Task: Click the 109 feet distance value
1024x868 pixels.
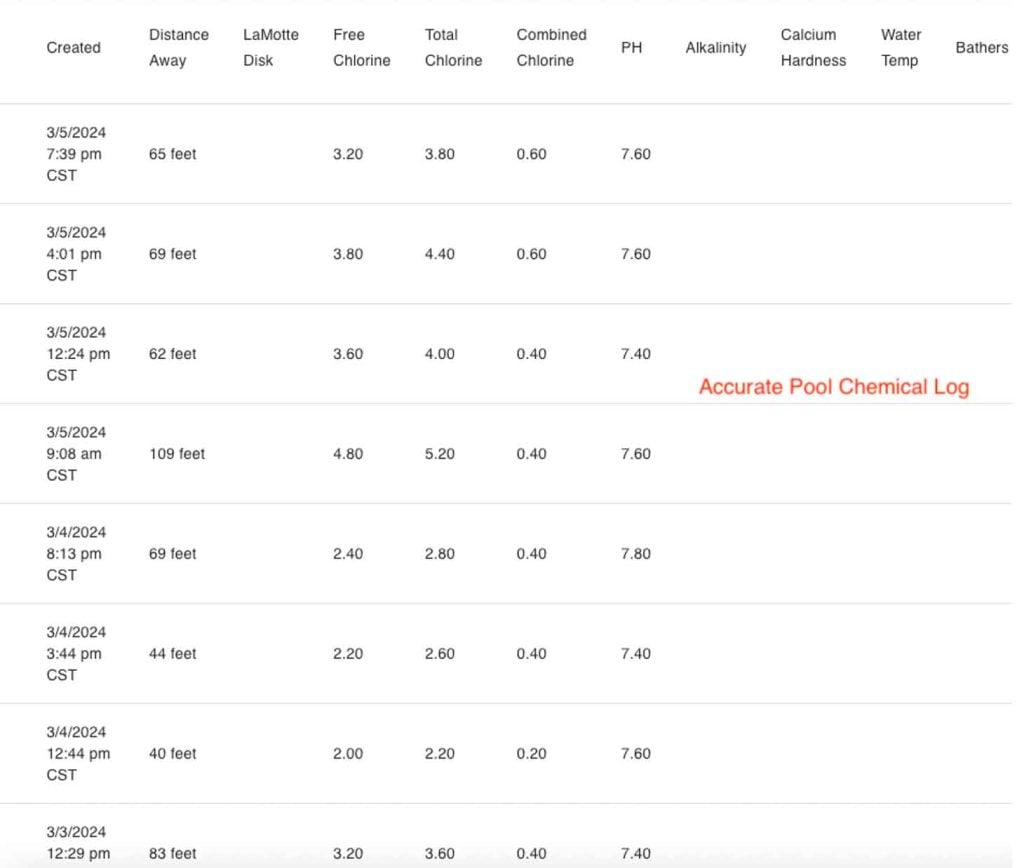Action: pos(176,454)
